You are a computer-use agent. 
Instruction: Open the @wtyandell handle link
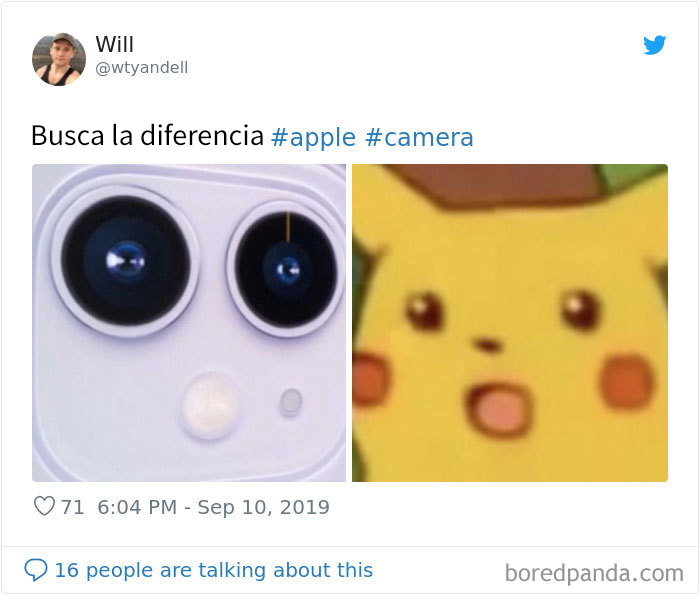pos(142,68)
